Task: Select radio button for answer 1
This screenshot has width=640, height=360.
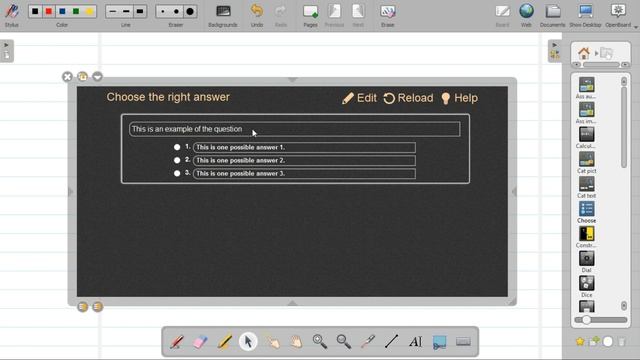Action: pyautogui.click(x=177, y=147)
